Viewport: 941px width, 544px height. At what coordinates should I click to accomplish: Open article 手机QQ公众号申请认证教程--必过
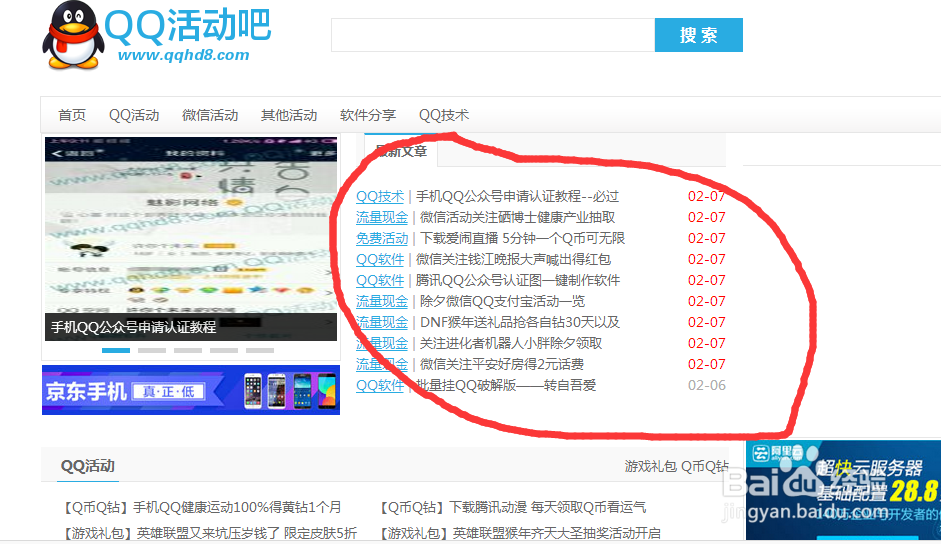(x=517, y=196)
